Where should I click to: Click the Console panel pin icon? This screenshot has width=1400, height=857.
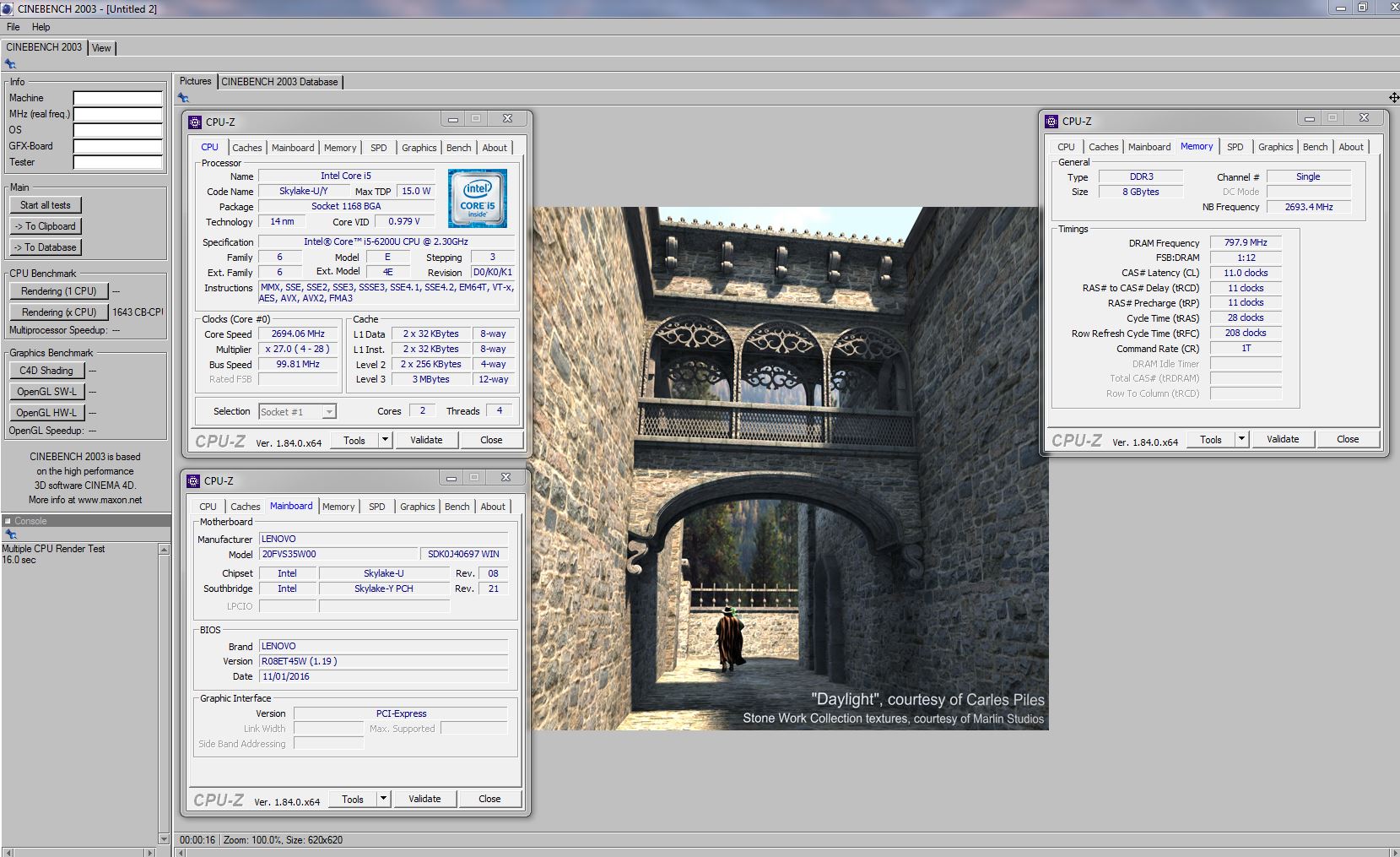pyautogui.click(x=10, y=534)
